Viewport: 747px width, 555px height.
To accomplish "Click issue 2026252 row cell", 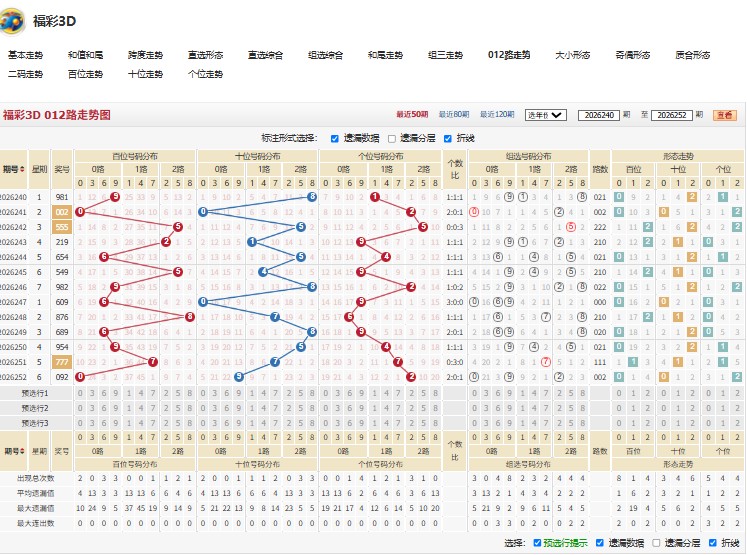I will (13, 377).
